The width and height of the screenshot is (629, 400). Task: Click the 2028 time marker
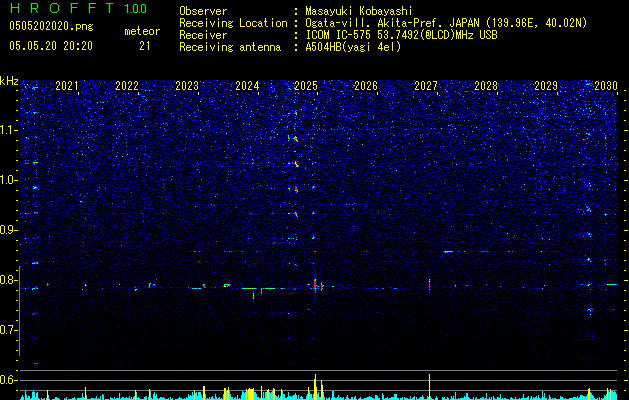pos(486,86)
